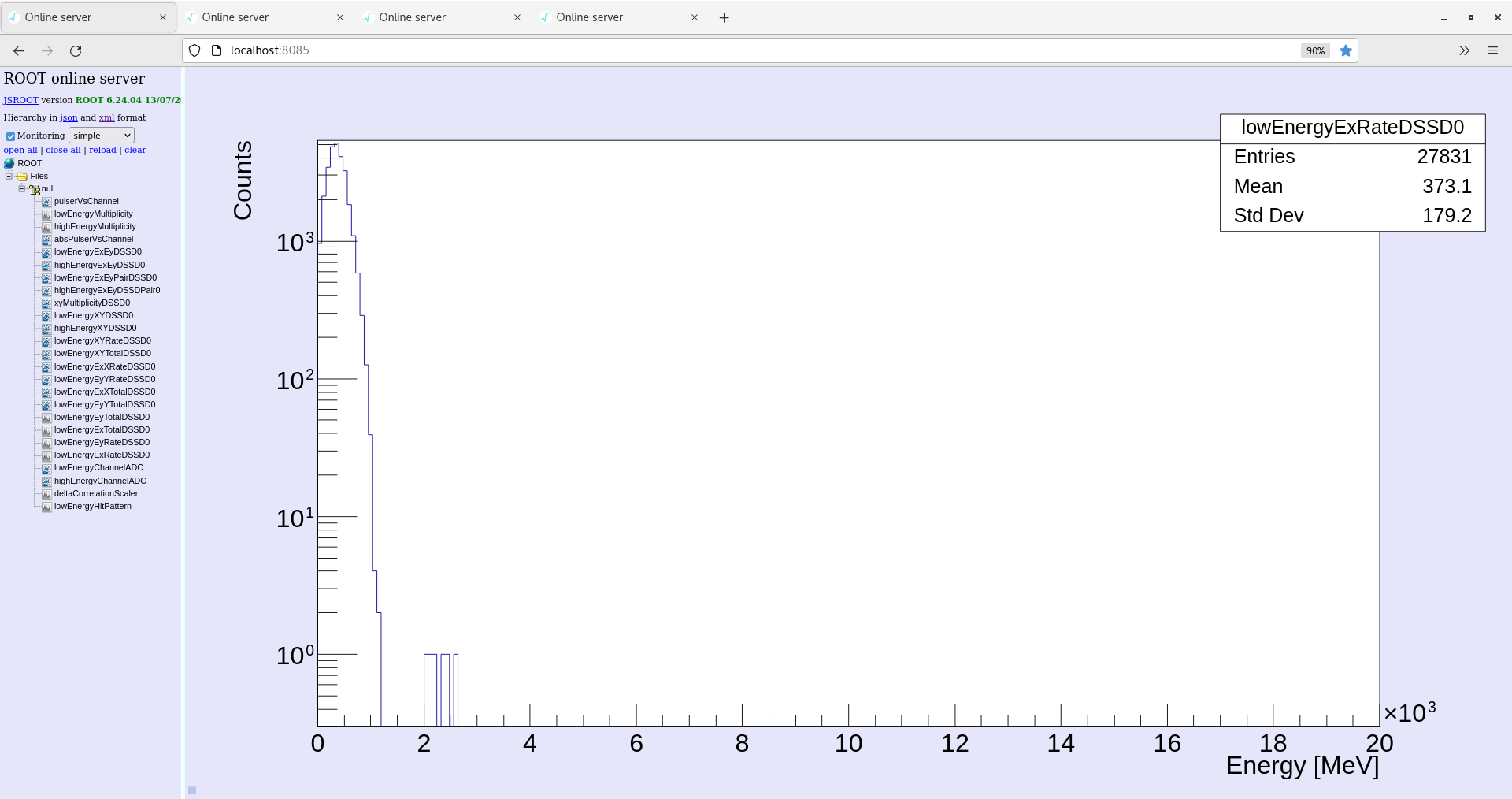Click the ROOT globe icon in tree
This screenshot has width=1512, height=799.
(x=9, y=163)
